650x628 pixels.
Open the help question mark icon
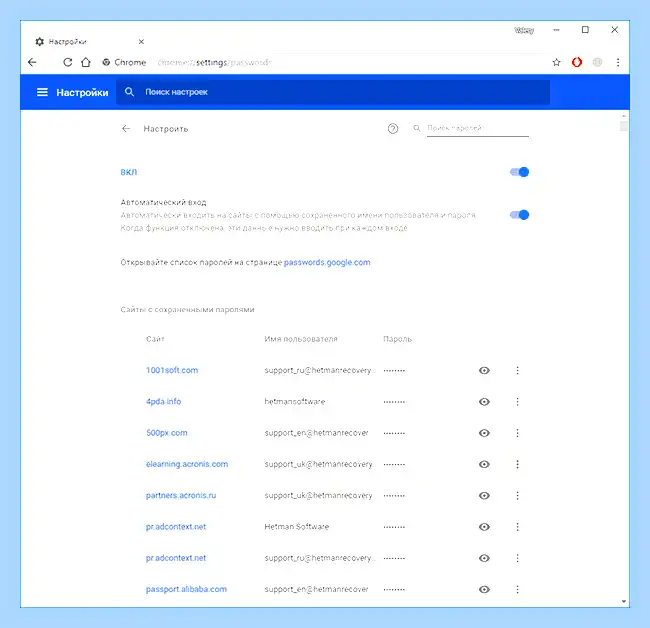(393, 129)
